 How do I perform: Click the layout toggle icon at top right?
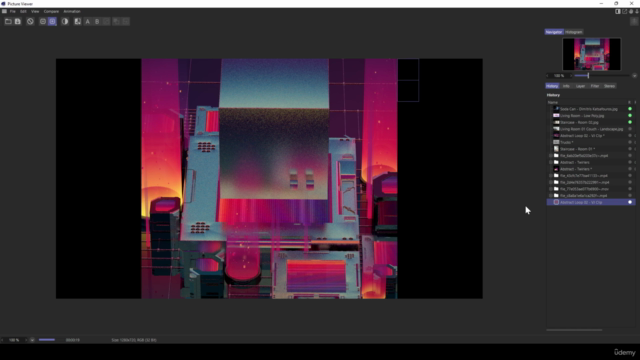[x=618, y=11]
